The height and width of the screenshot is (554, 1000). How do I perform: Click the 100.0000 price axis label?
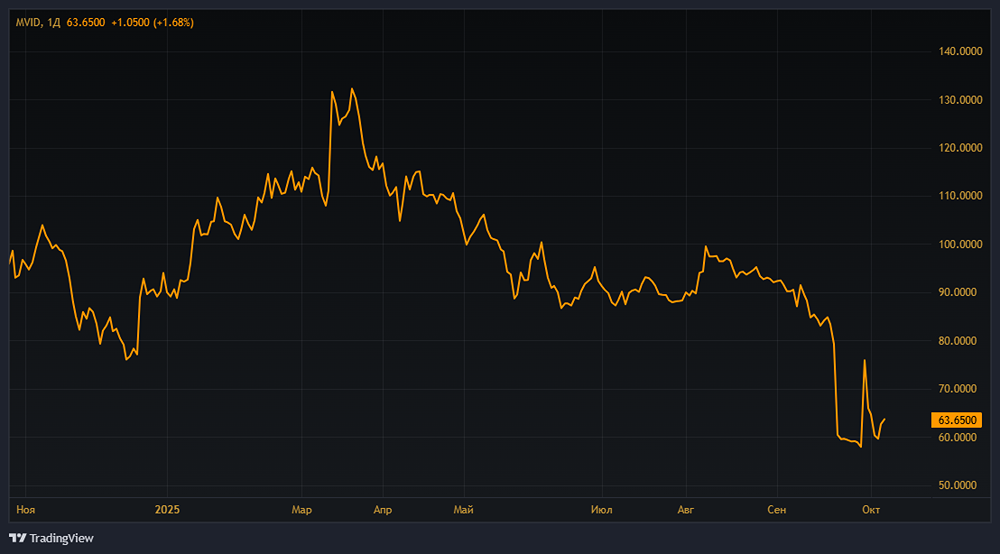(x=960, y=244)
